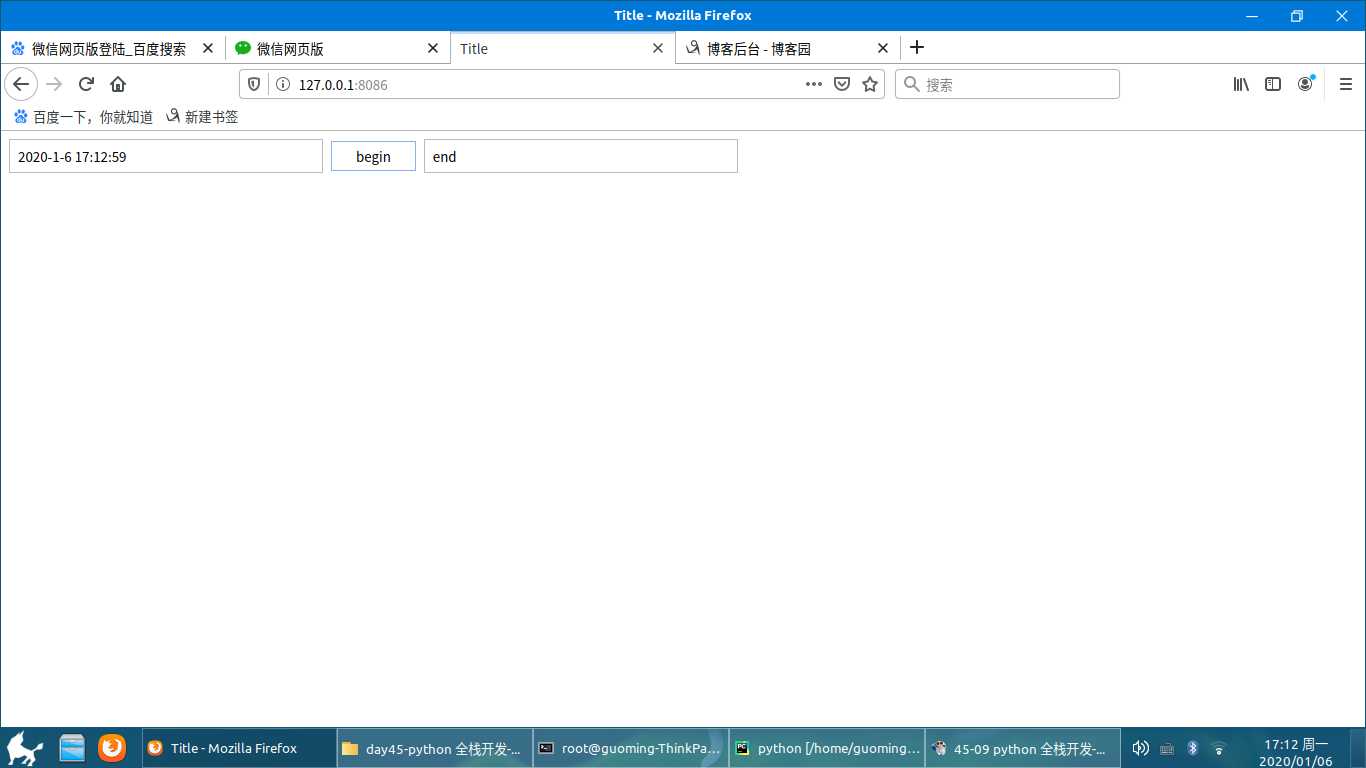Open the clock and calendar
This screenshot has height=768, width=1366.
click(1296, 753)
